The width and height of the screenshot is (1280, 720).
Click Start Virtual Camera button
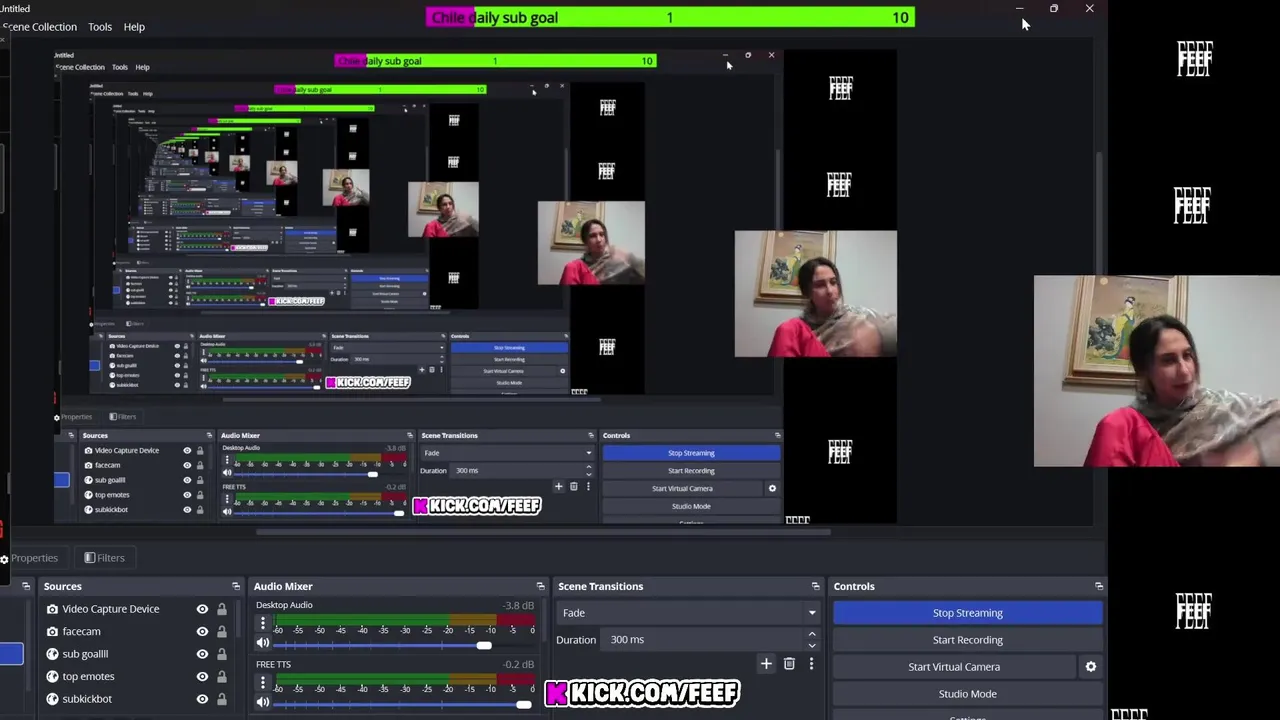tap(953, 667)
